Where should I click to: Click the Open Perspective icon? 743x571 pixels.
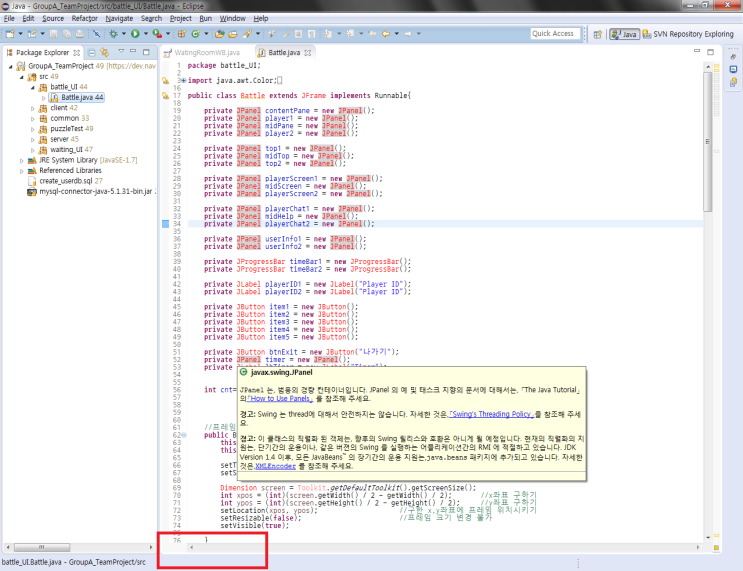click(x=598, y=34)
